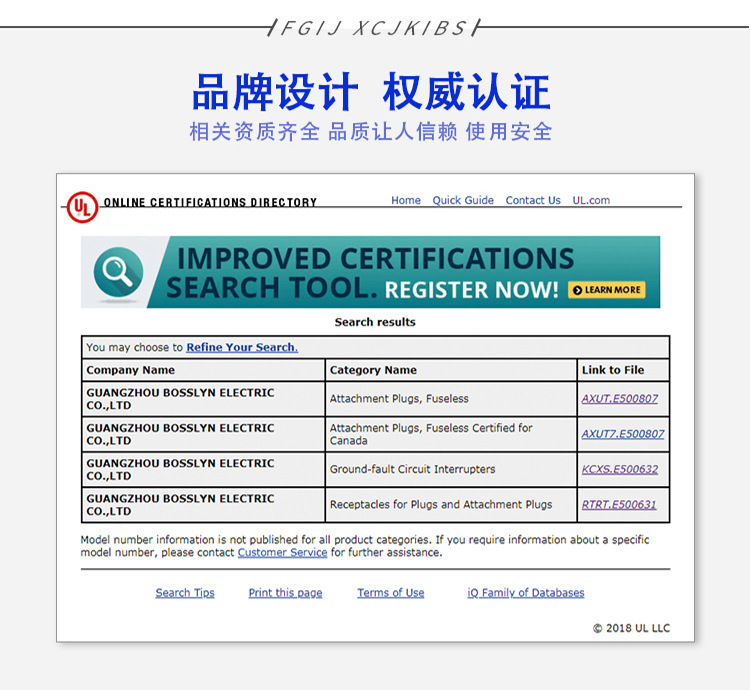Open file AXUT7.E500807
Viewport: 750px width, 690px height.
pos(623,434)
